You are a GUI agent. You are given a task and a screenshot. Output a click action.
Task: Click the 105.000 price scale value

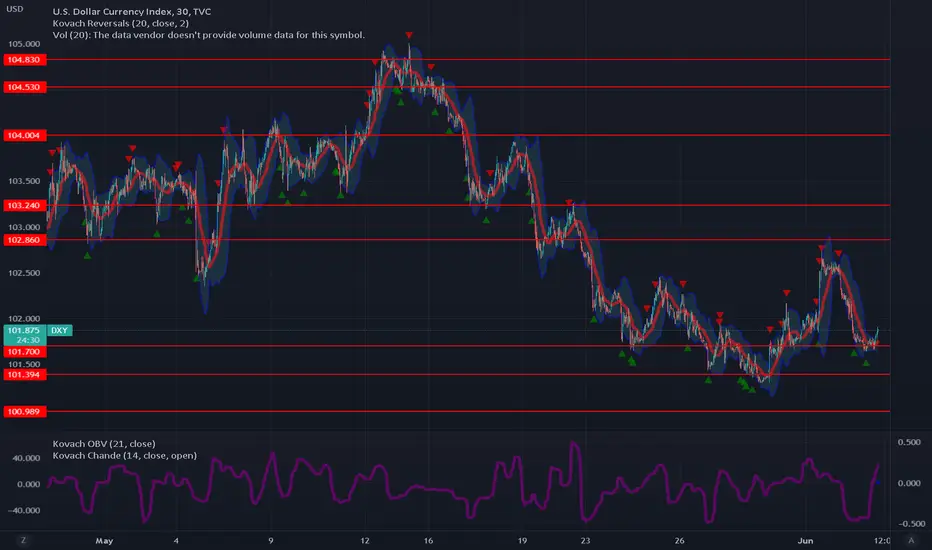[24, 44]
